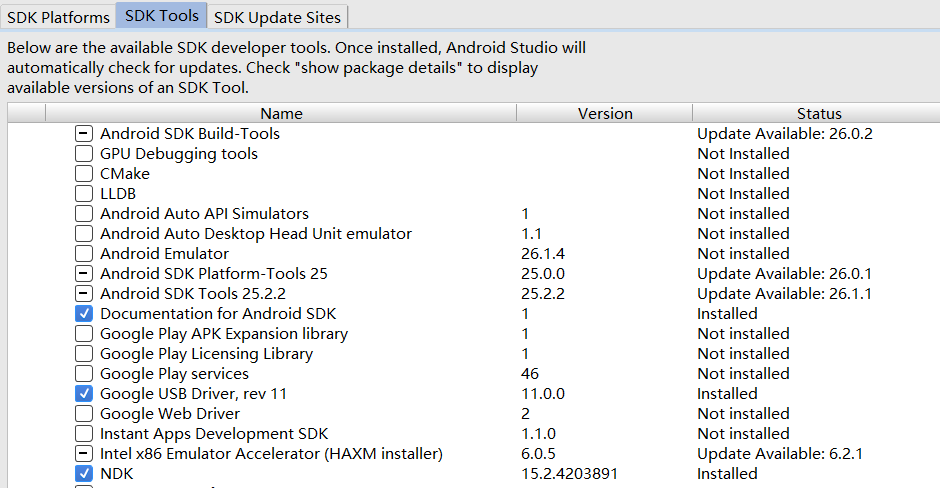940x488 pixels.
Task: Sort by the Status column header
Action: [819, 113]
